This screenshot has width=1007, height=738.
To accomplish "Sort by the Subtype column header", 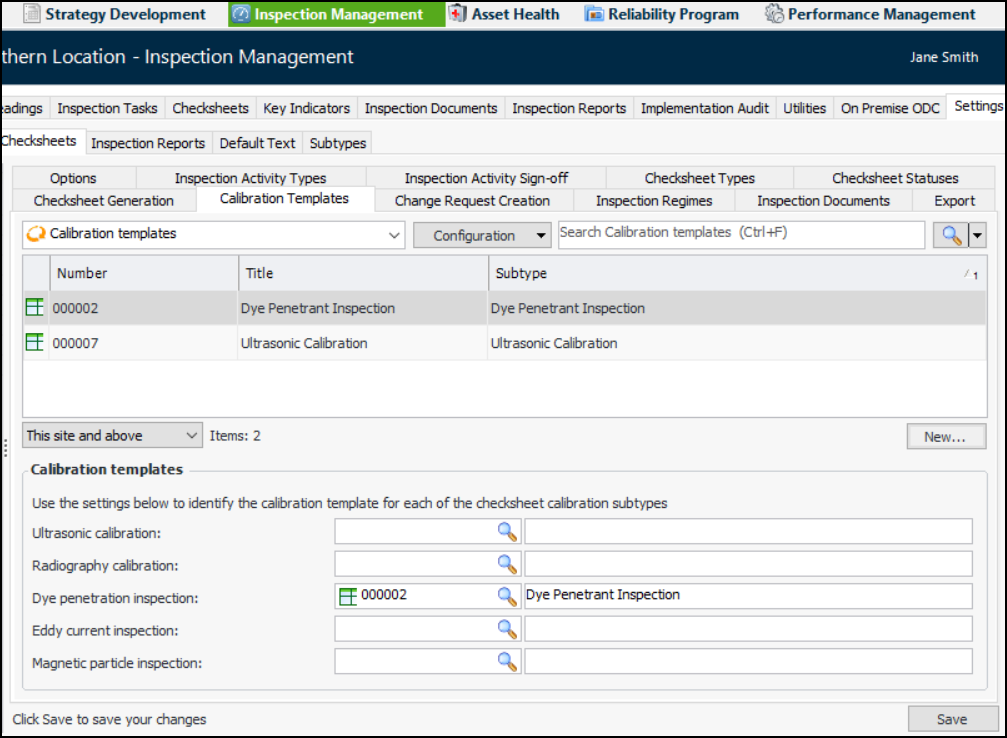I will [x=720, y=273].
